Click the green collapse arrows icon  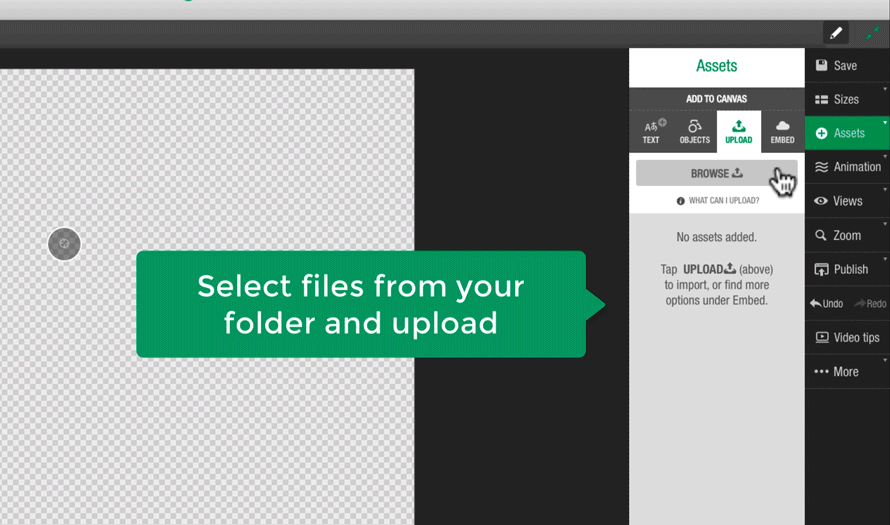(872, 33)
